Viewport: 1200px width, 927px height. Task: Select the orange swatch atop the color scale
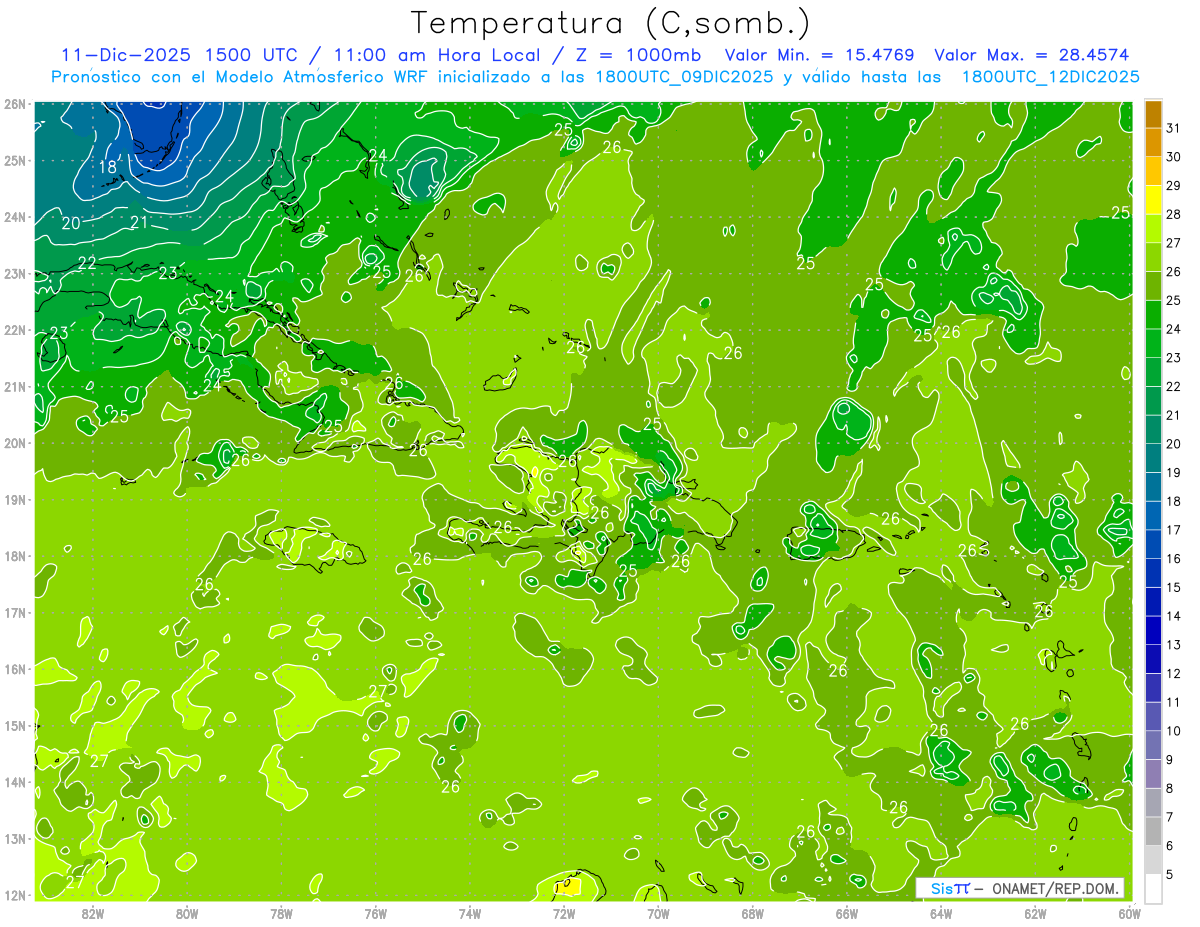1153,115
